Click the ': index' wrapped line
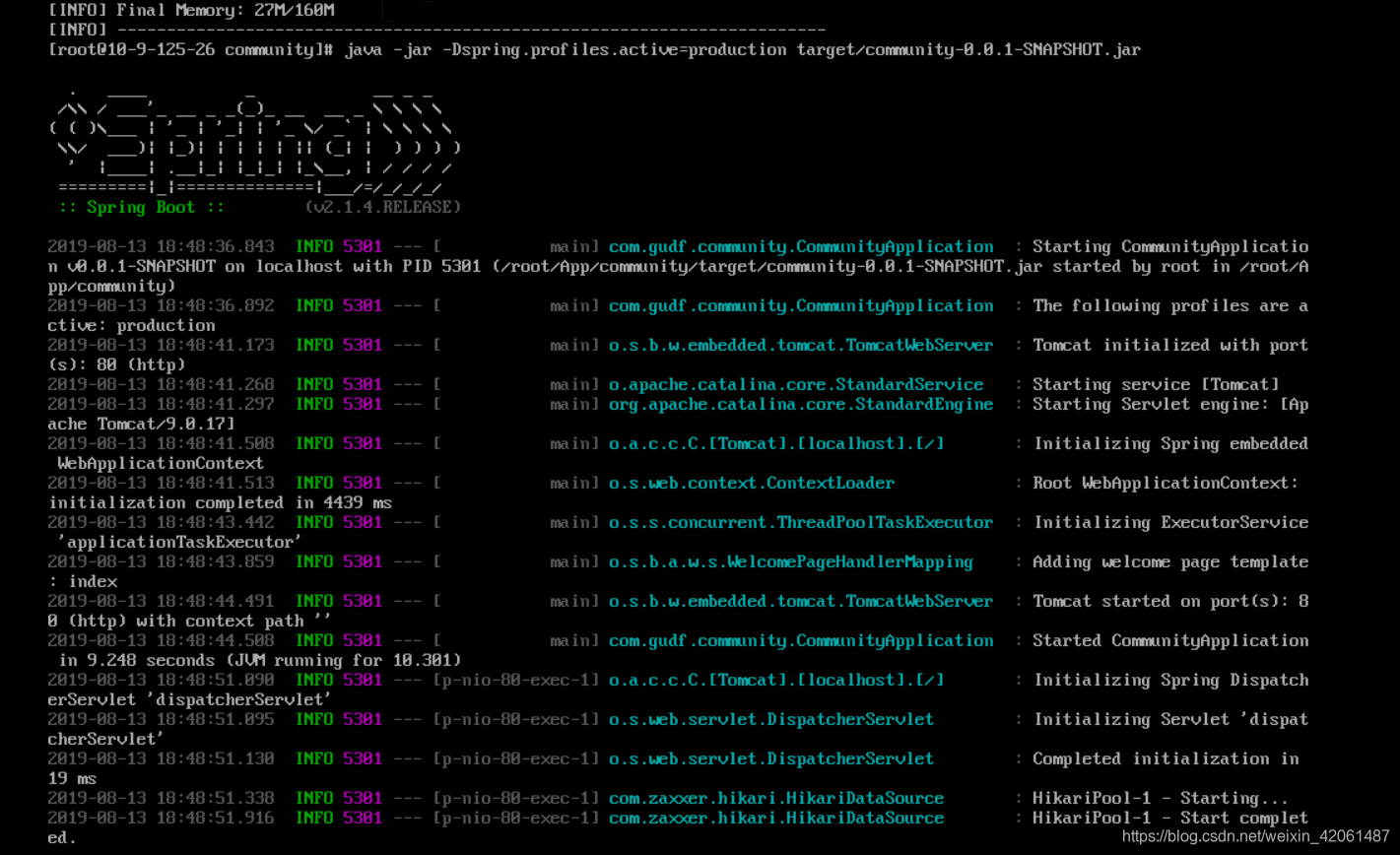The height and width of the screenshot is (855, 1400). click(x=82, y=582)
